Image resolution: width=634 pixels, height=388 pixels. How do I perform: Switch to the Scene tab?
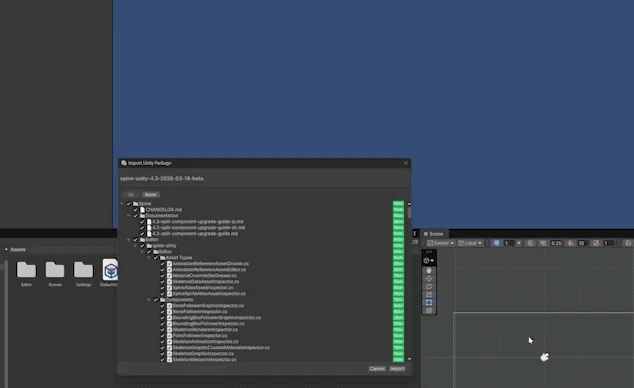click(433, 234)
